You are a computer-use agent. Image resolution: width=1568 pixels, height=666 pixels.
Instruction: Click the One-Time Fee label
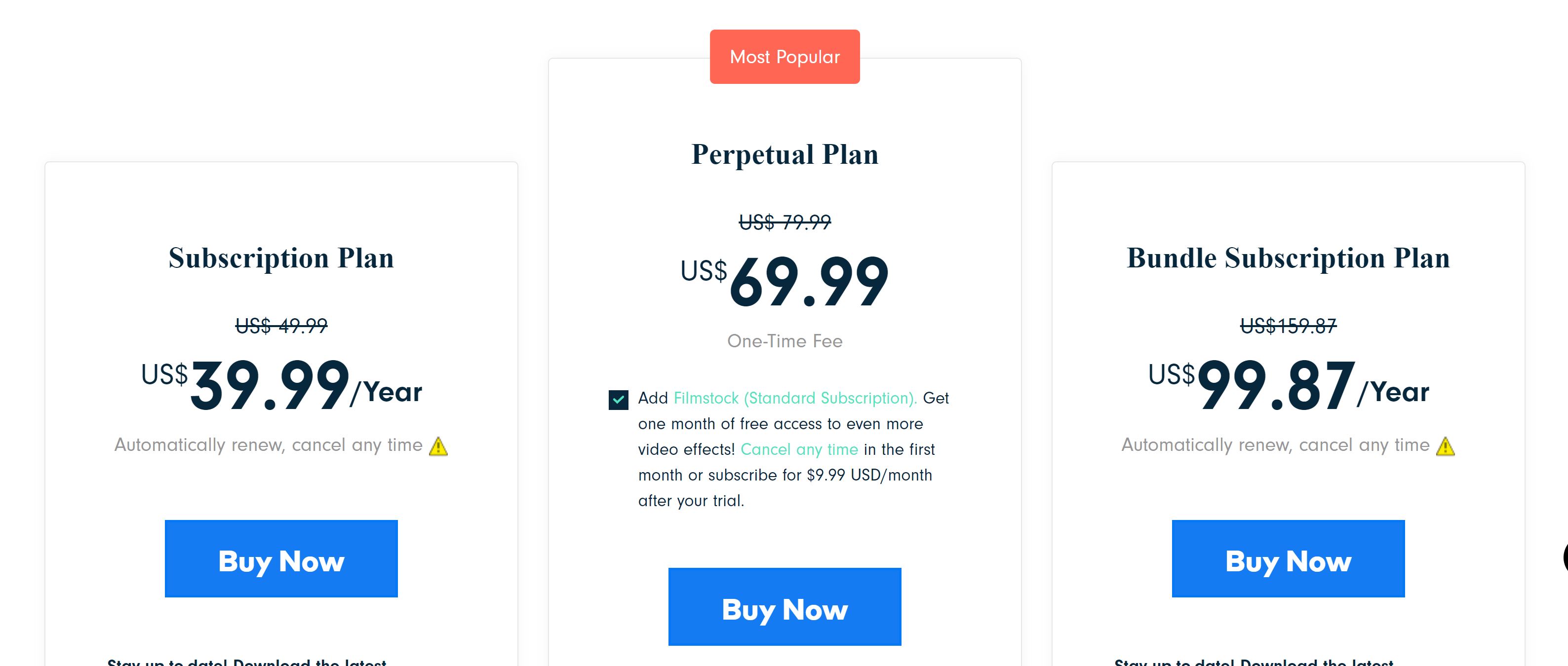[784, 341]
